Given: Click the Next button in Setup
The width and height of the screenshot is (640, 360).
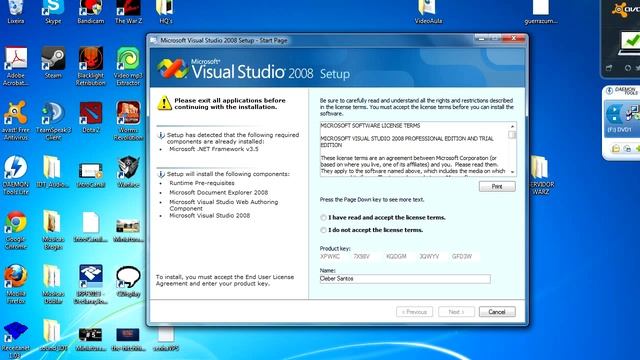Looking at the screenshot, I should [x=456, y=312].
